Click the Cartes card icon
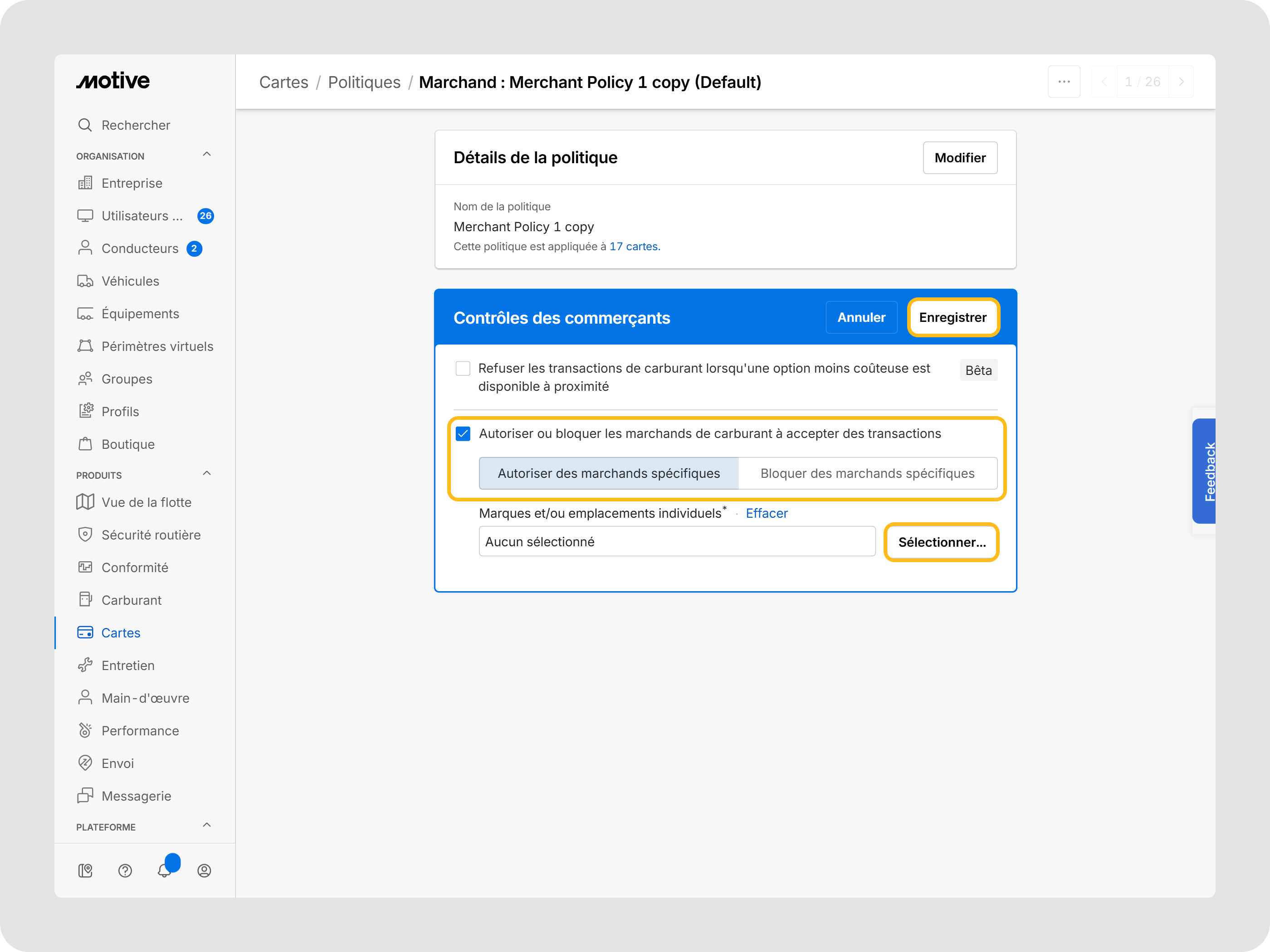 coord(85,632)
